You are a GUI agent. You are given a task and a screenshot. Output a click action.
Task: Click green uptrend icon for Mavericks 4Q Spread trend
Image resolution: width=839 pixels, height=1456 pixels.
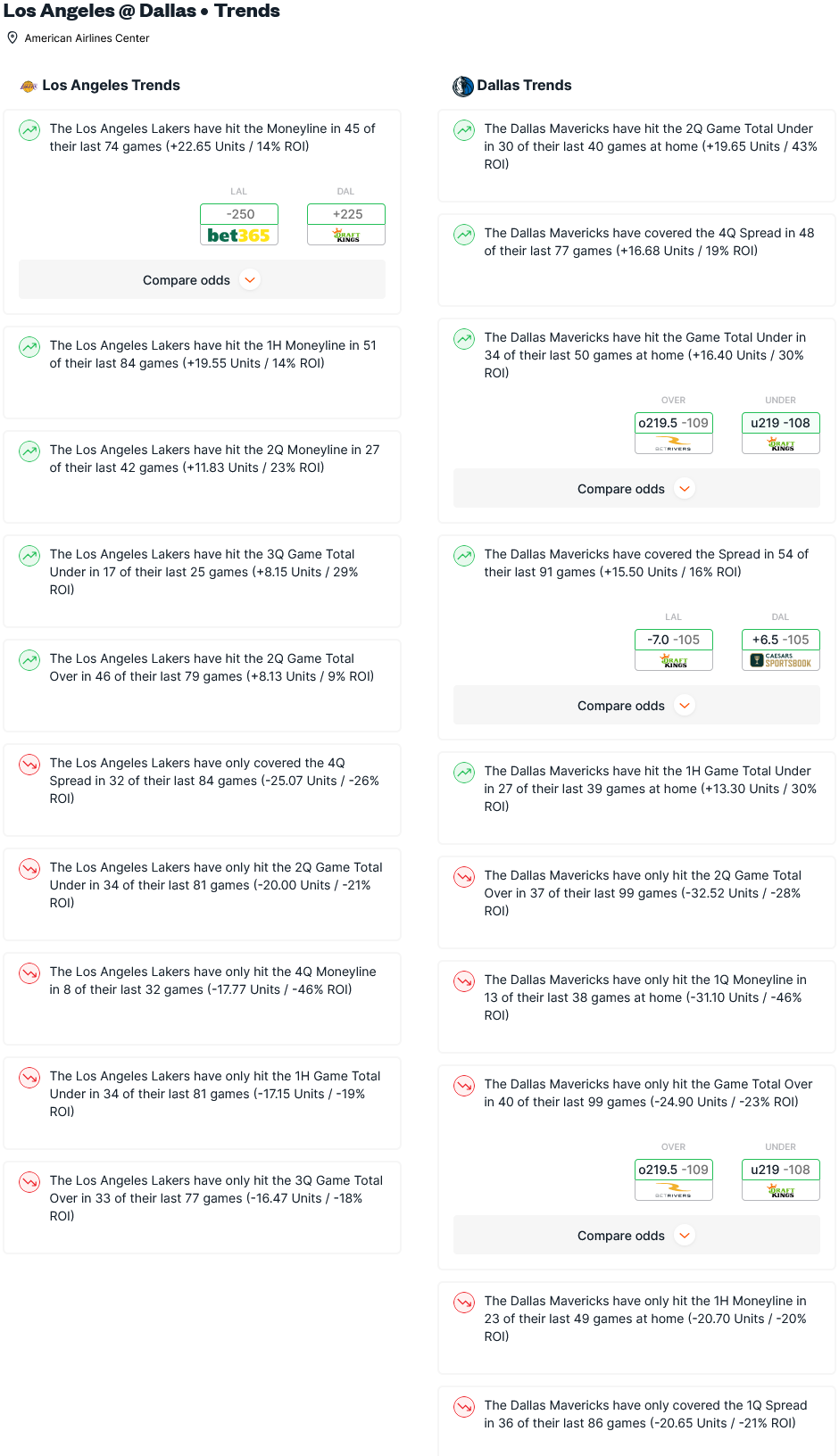tap(464, 235)
